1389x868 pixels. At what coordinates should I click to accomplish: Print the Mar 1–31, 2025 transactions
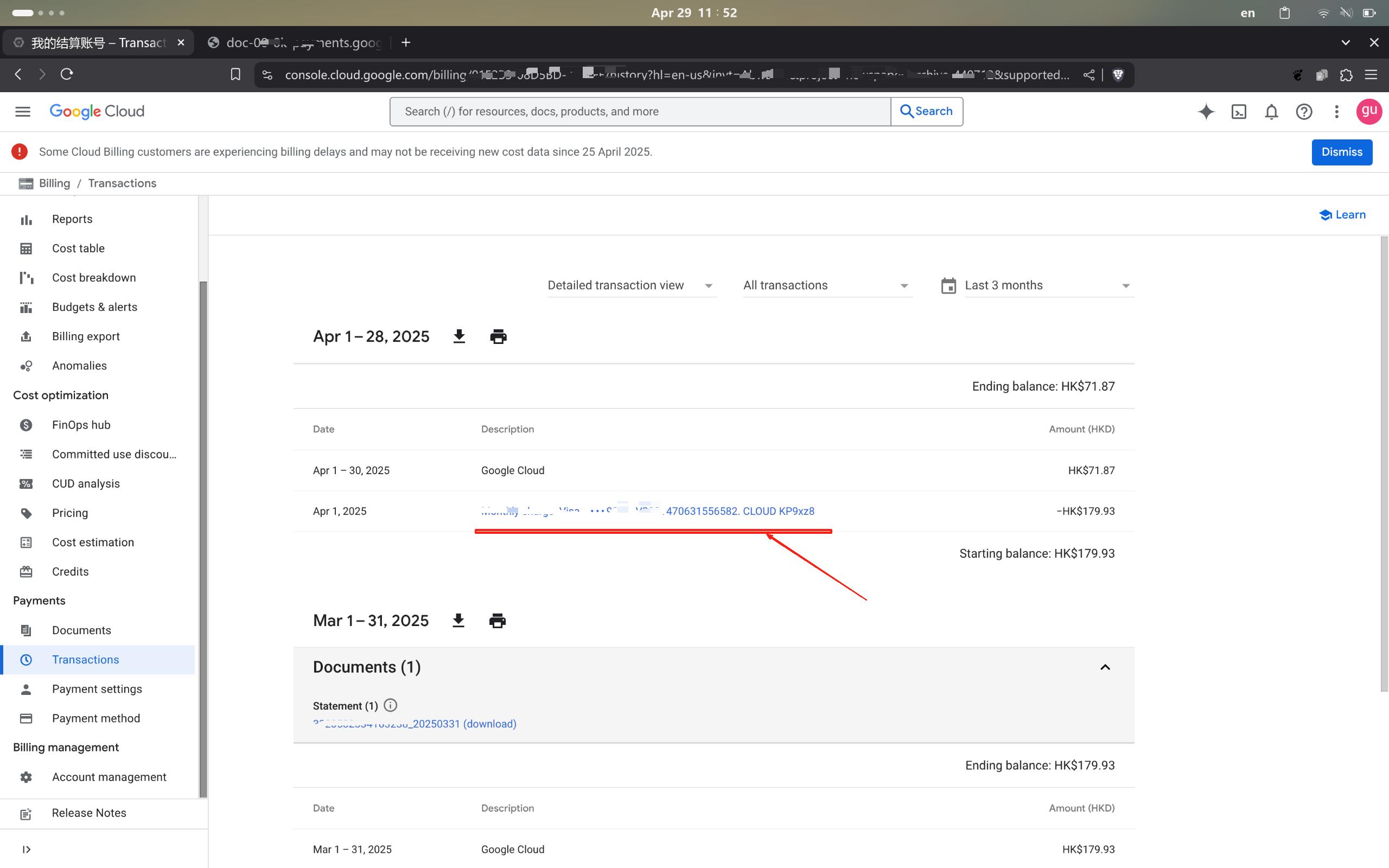[x=497, y=621]
